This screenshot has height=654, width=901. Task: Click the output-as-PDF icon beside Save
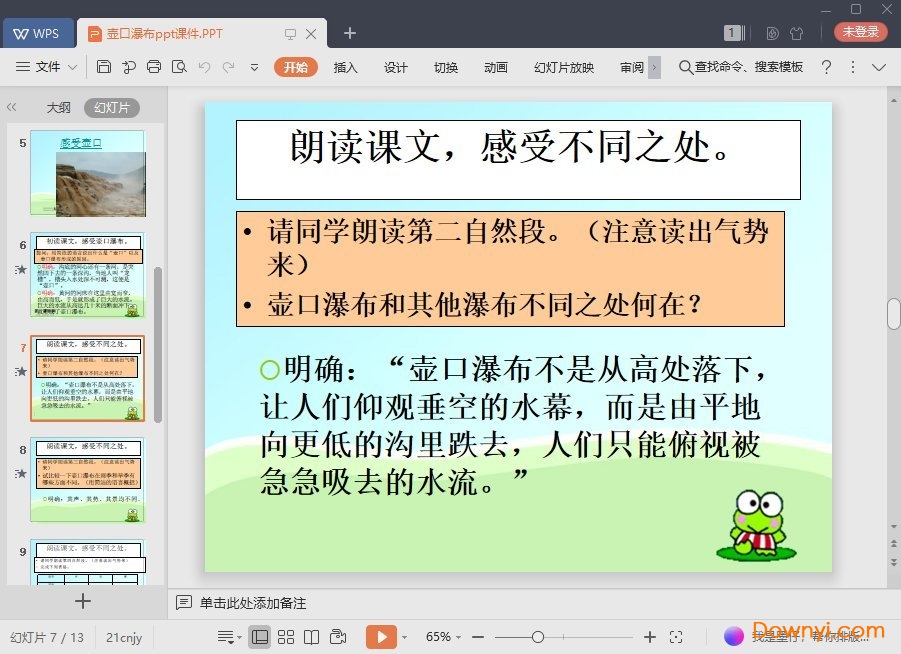point(129,67)
